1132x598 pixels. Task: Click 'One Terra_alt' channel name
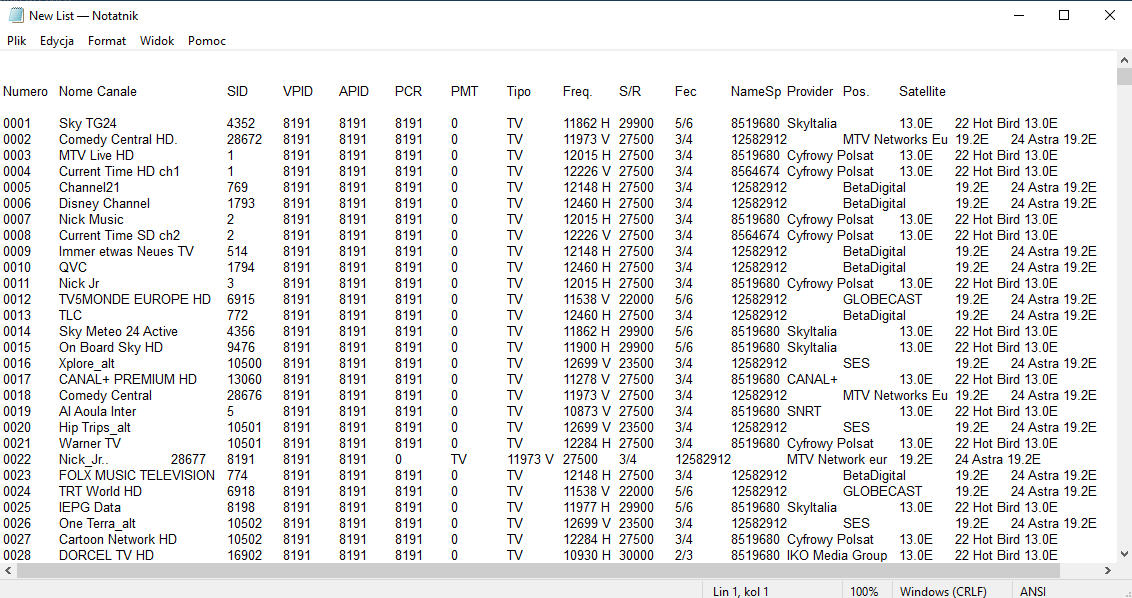[x=97, y=524]
